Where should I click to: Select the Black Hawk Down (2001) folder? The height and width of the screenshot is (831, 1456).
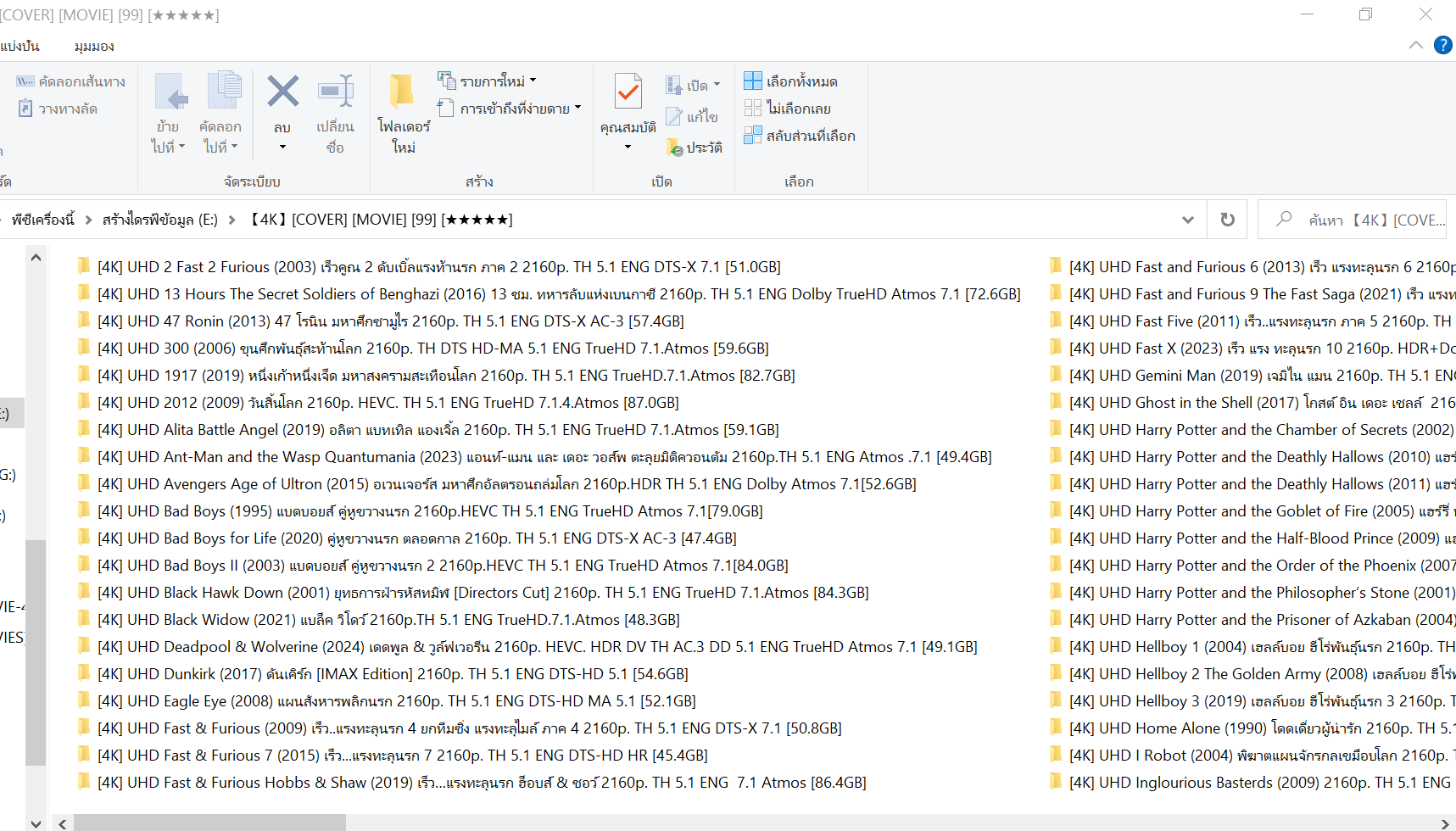483,592
